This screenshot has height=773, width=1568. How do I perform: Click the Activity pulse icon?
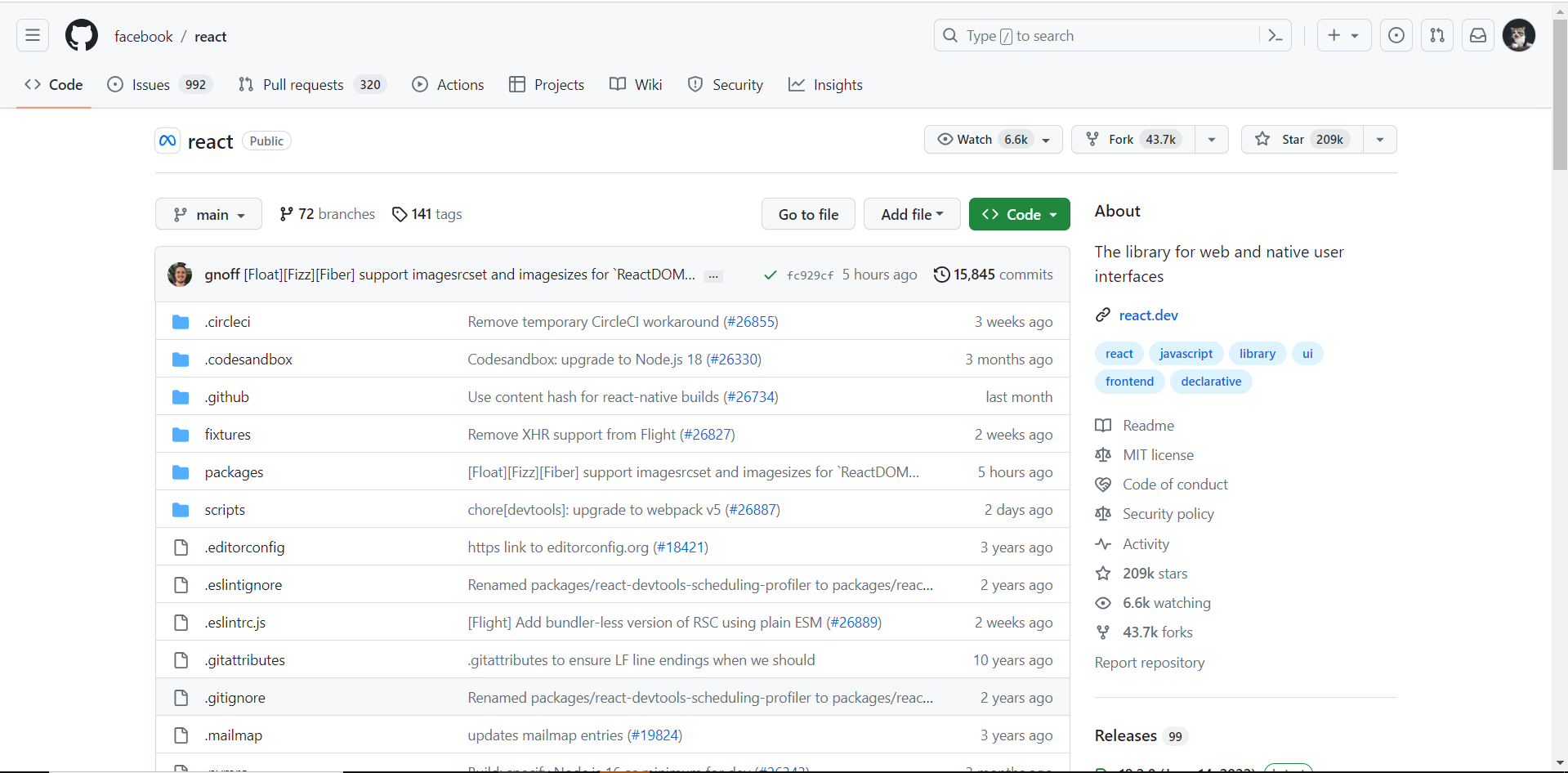(1103, 544)
